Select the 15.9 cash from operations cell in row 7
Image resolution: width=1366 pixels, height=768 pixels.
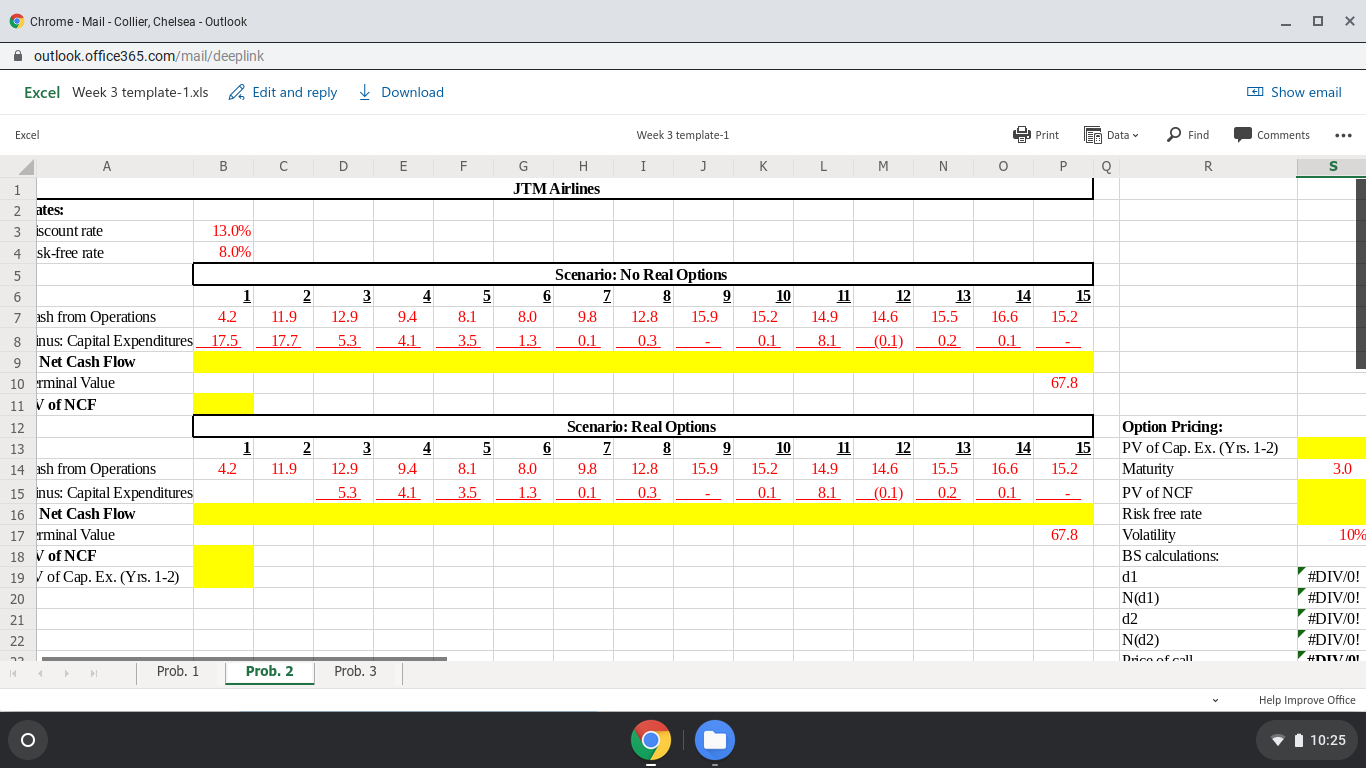pos(703,317)
